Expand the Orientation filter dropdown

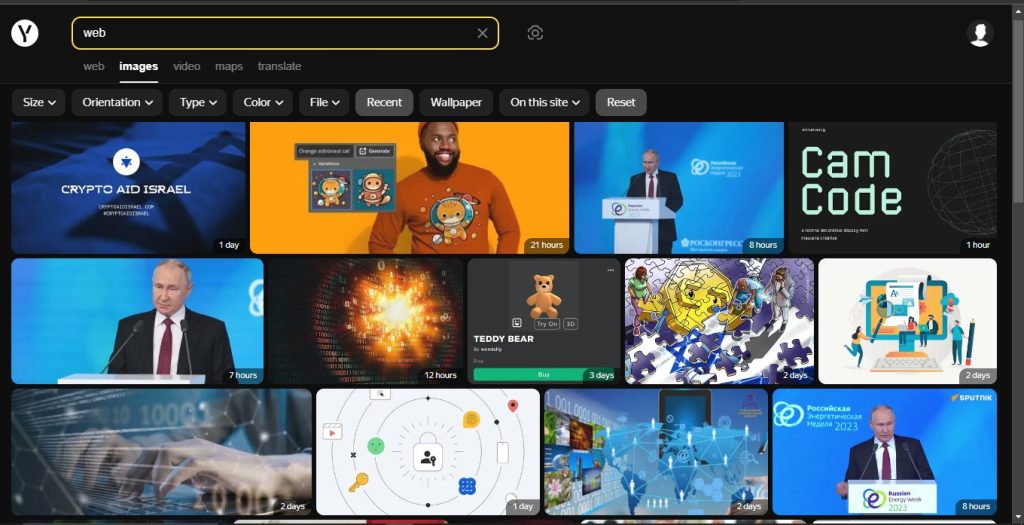(x=118, y=103)
